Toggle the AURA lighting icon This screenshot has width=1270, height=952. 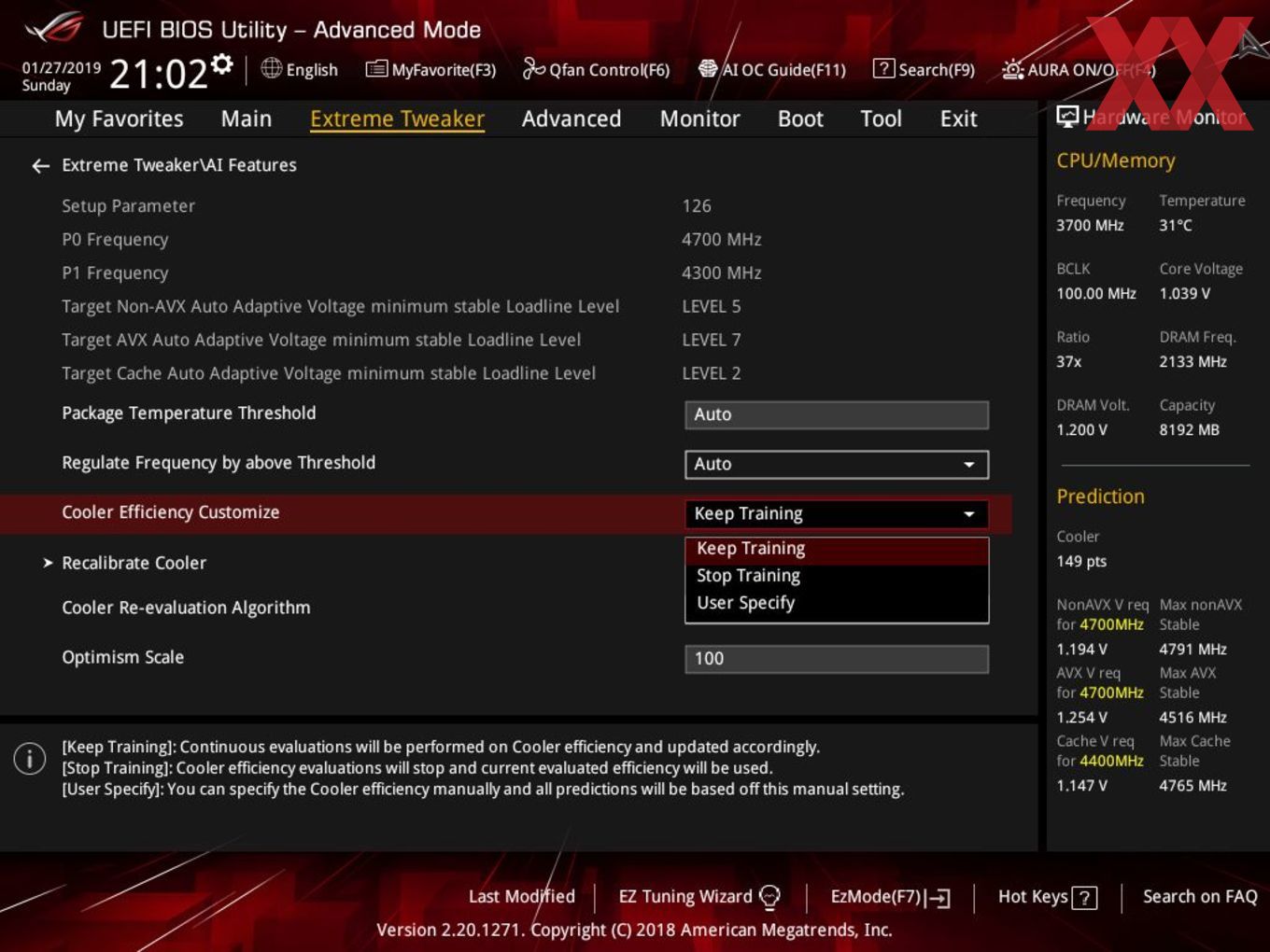(x=1012, y=69)
